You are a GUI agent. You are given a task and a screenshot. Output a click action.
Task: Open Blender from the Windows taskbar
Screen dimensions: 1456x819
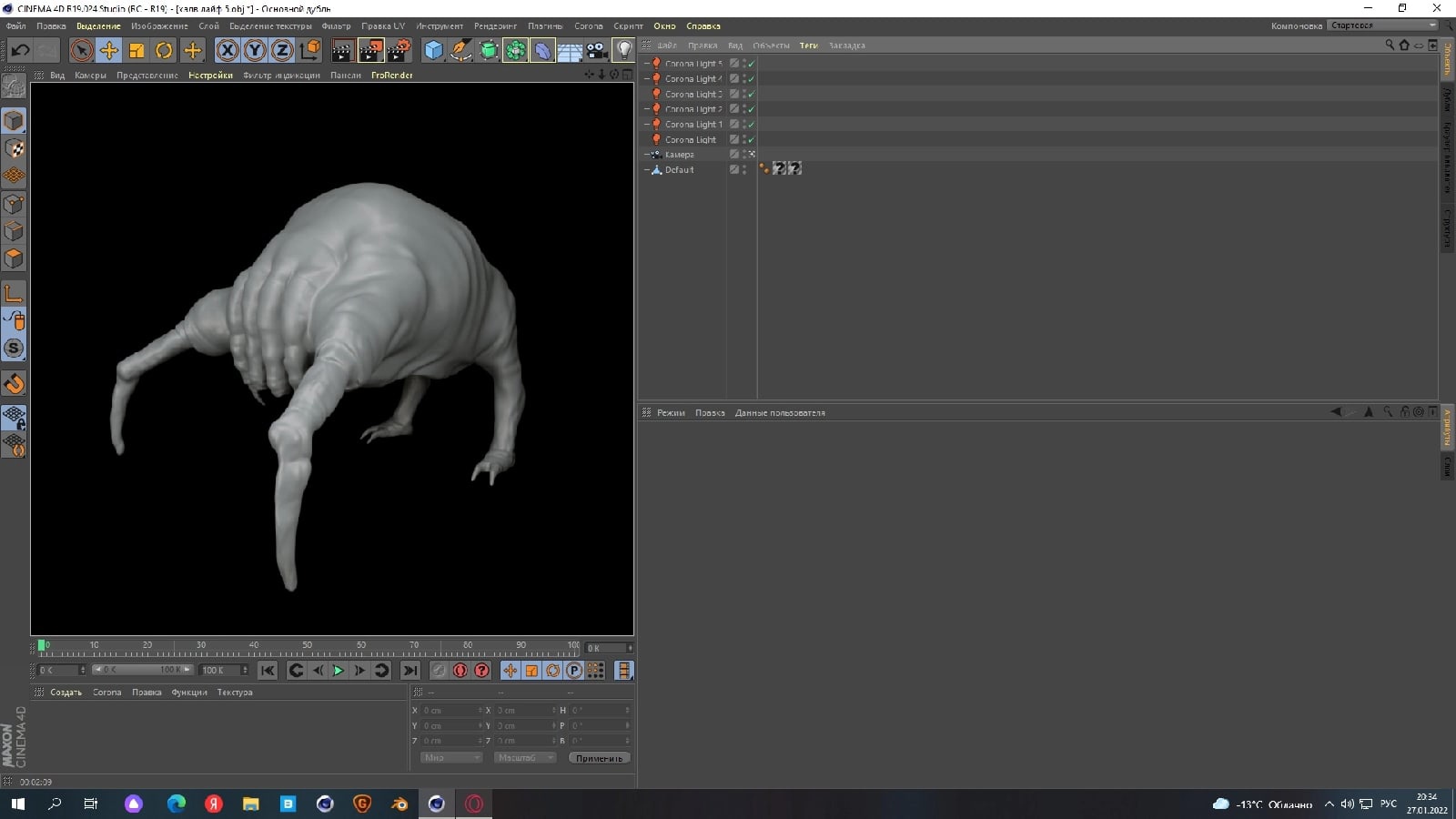[x=399, y=804]
